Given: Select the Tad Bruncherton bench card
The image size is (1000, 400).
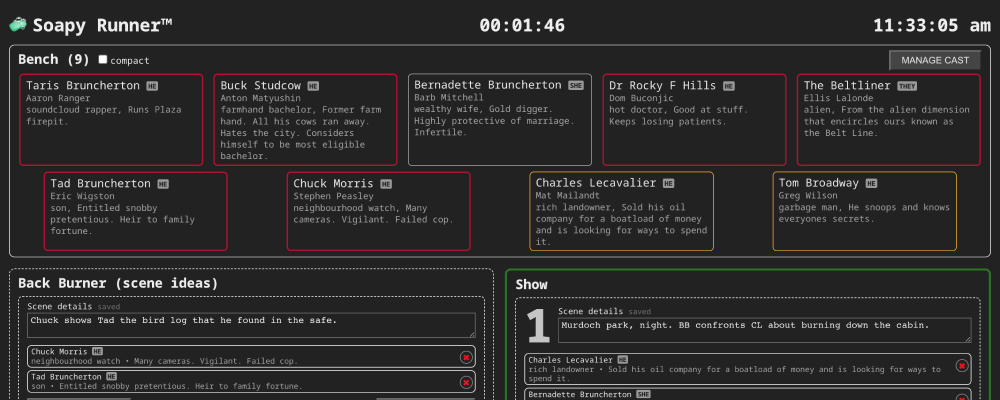Looking at the screenshot, I should click(135, 211).
